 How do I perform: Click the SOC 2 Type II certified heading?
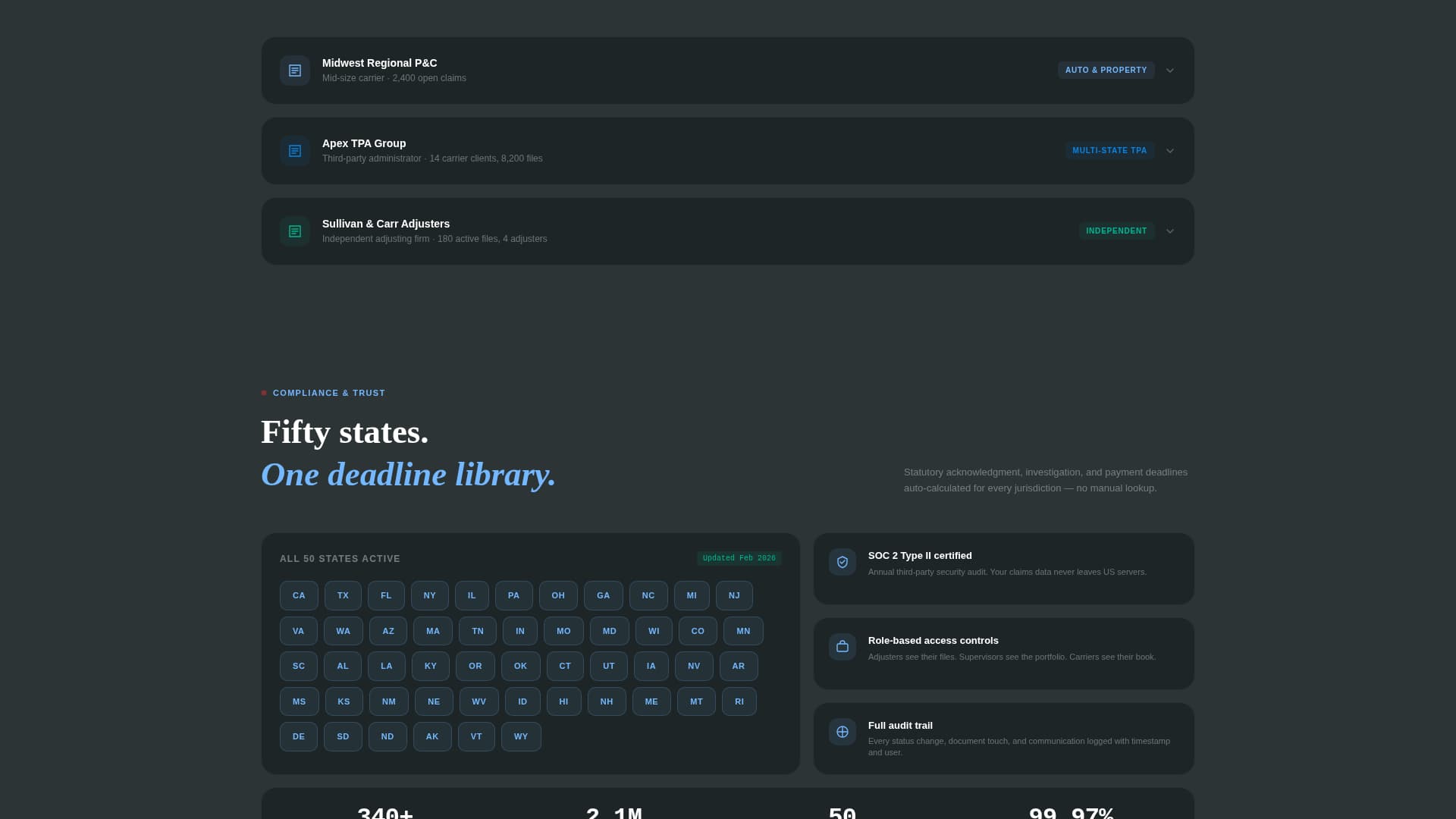pos(920,556)
